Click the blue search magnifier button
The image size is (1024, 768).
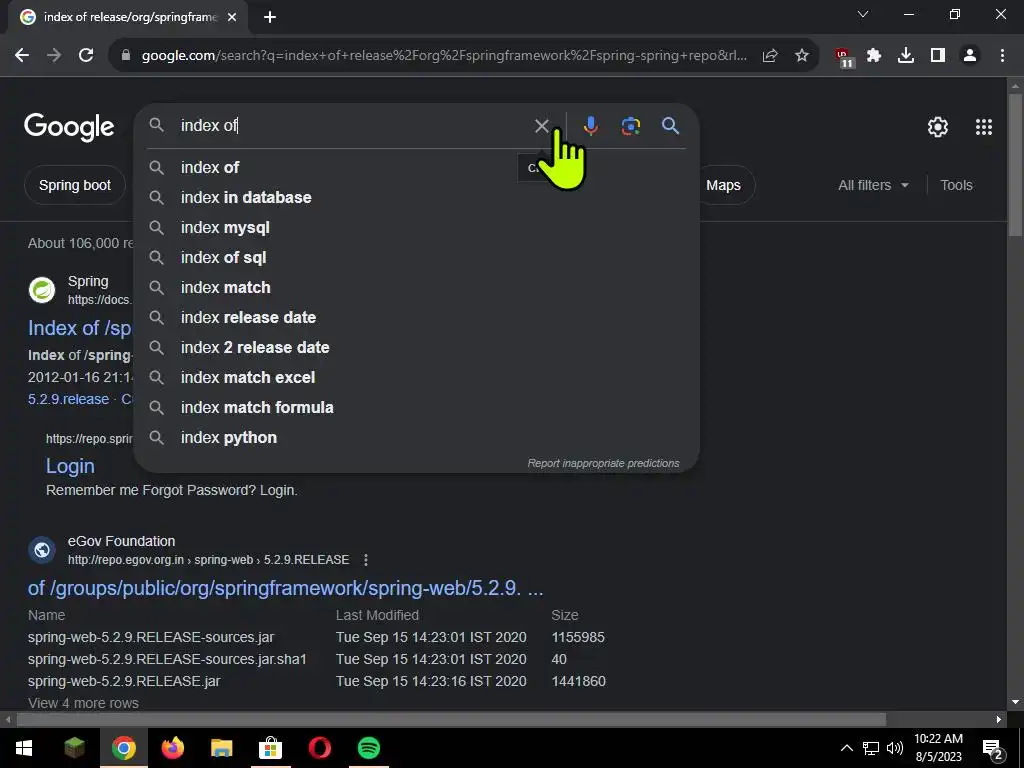pos(670,125)
